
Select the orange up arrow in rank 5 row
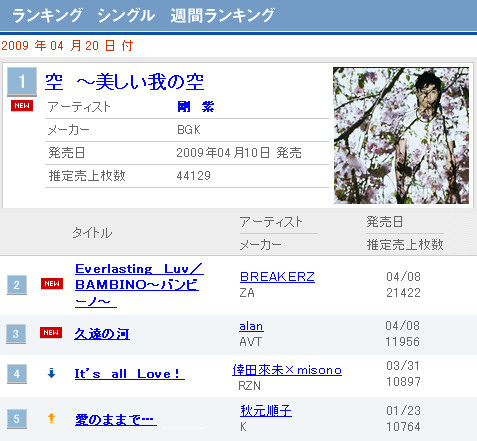point(51,418)
